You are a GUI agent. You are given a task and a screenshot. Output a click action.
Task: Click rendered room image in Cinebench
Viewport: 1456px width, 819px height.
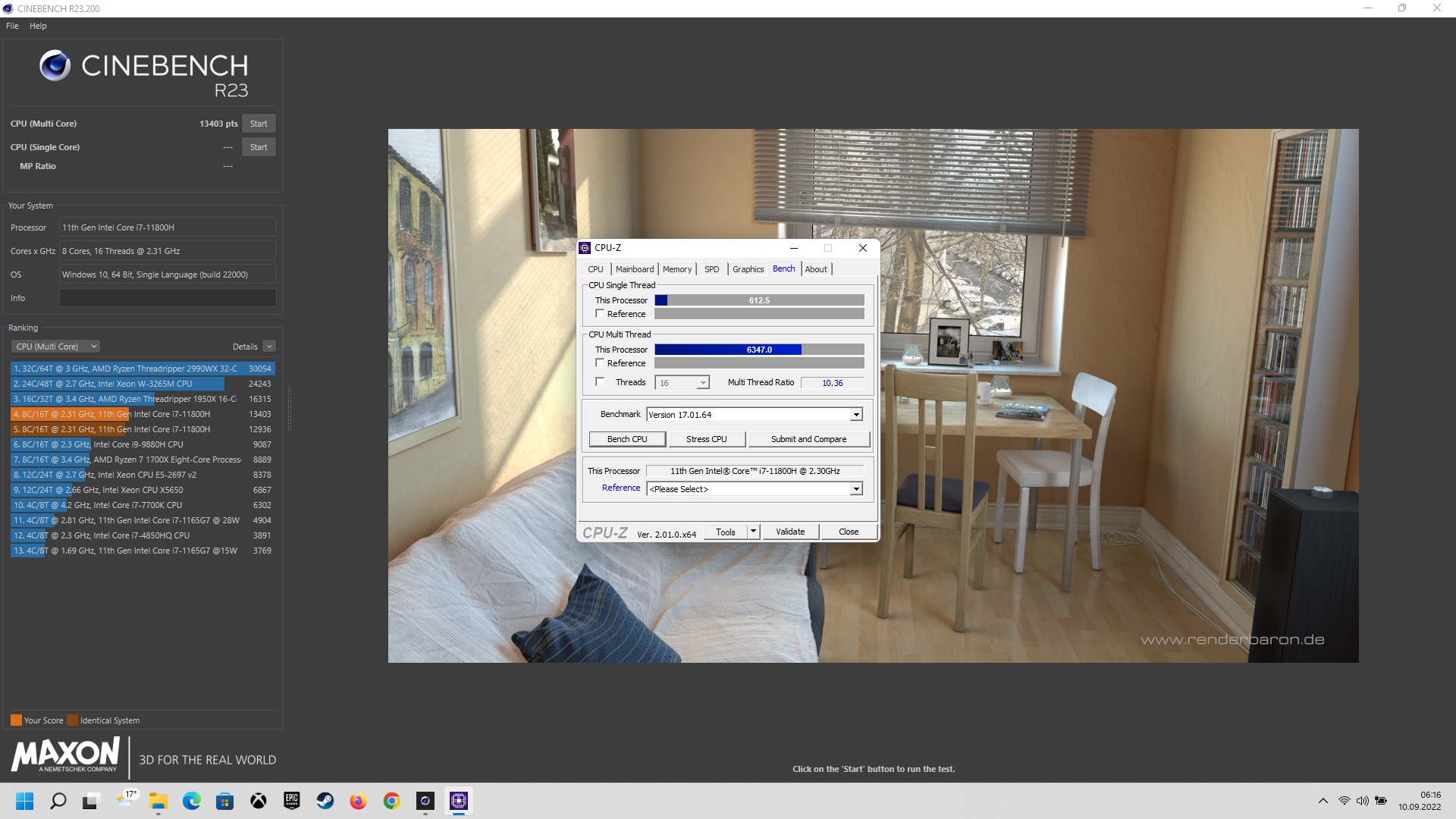[x=873, y=395]
